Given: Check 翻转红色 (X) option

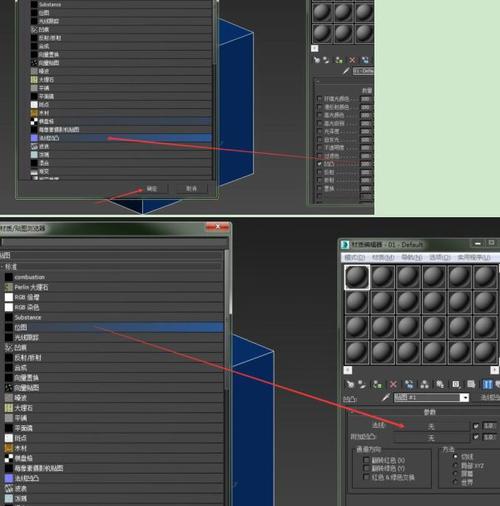Looking at the screenshot, I should (366, 460).
